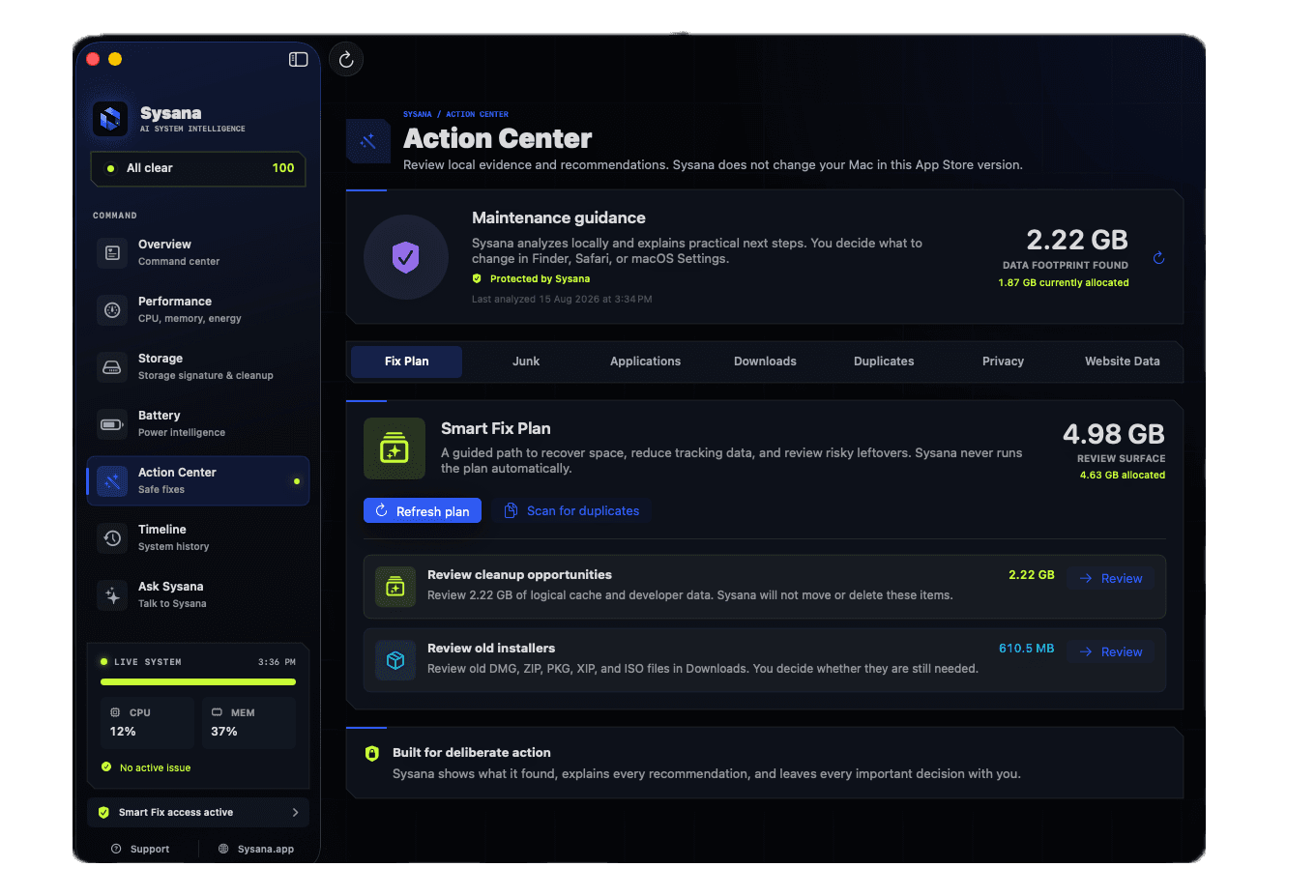This screenshot has height=896, width=1316.
Task: Click the cleanup opportunities row icon
Action: pos(395,587)
